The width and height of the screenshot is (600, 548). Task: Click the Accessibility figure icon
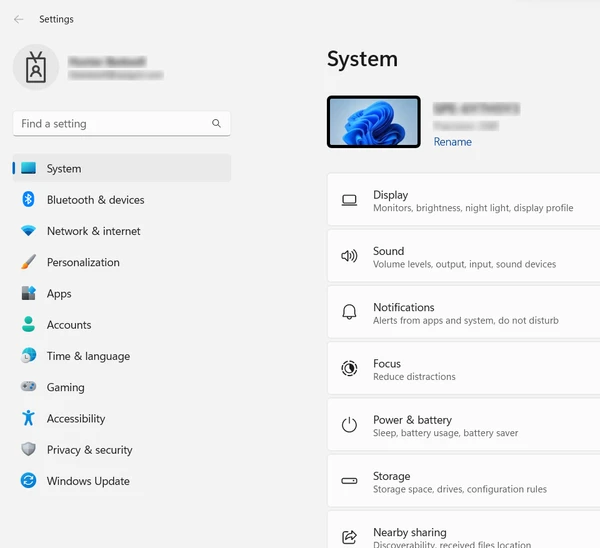[x=28, y=419]
